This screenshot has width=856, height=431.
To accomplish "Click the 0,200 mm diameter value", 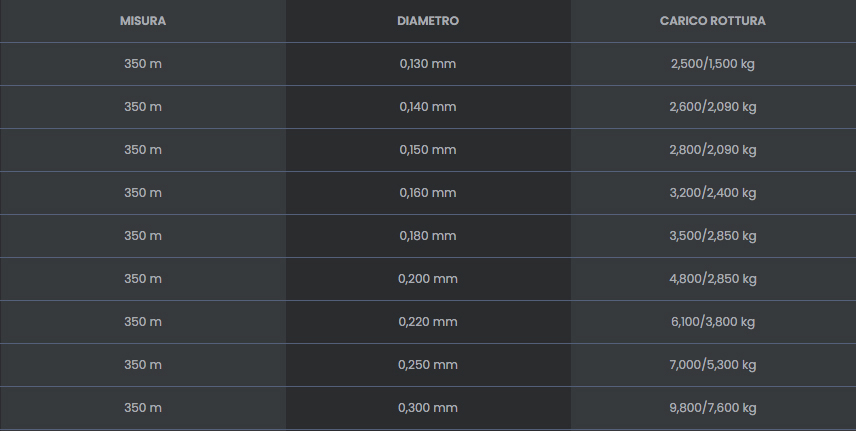I will [x=428, y=279].
